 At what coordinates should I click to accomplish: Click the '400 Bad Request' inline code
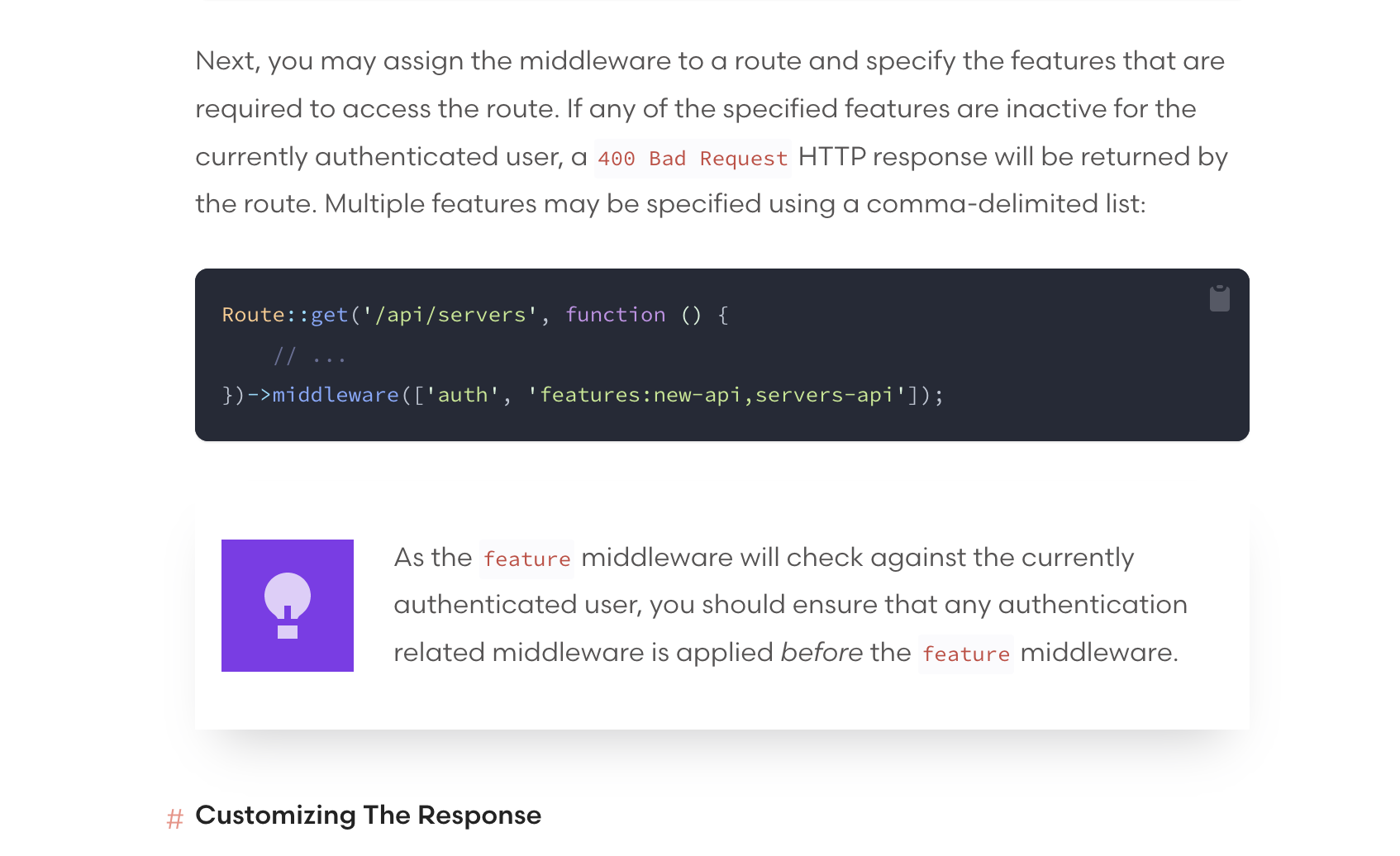693,159
